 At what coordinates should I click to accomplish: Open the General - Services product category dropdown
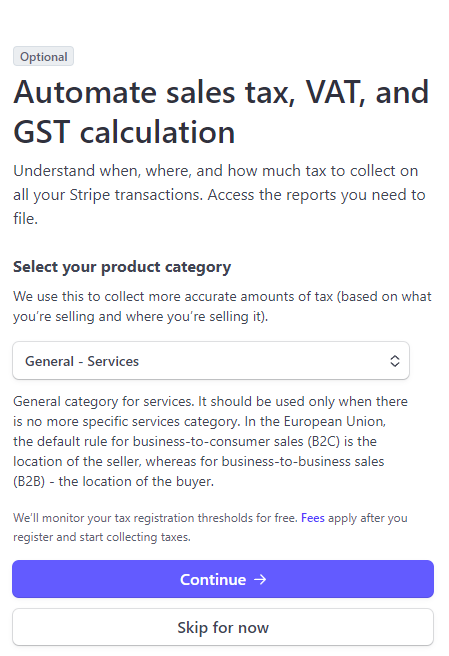[211, 361]
